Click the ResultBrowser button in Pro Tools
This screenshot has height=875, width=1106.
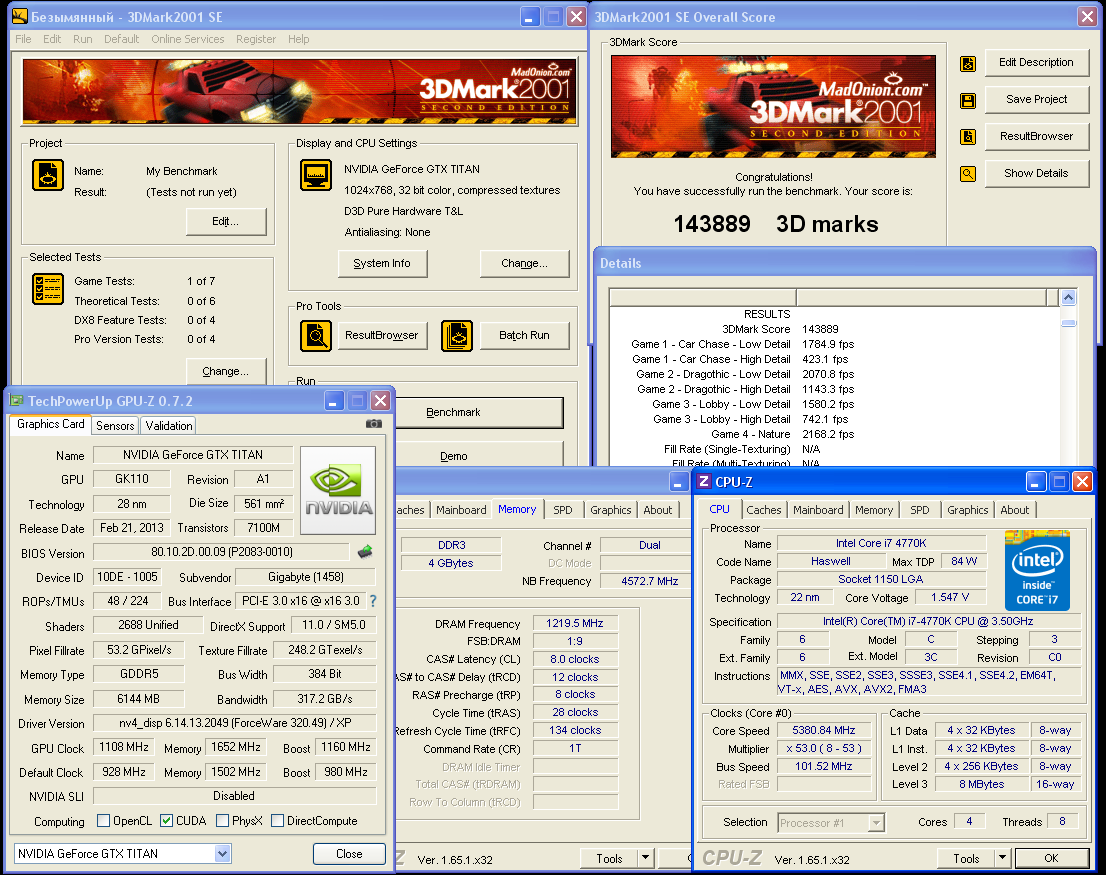(x=382, y=336)
